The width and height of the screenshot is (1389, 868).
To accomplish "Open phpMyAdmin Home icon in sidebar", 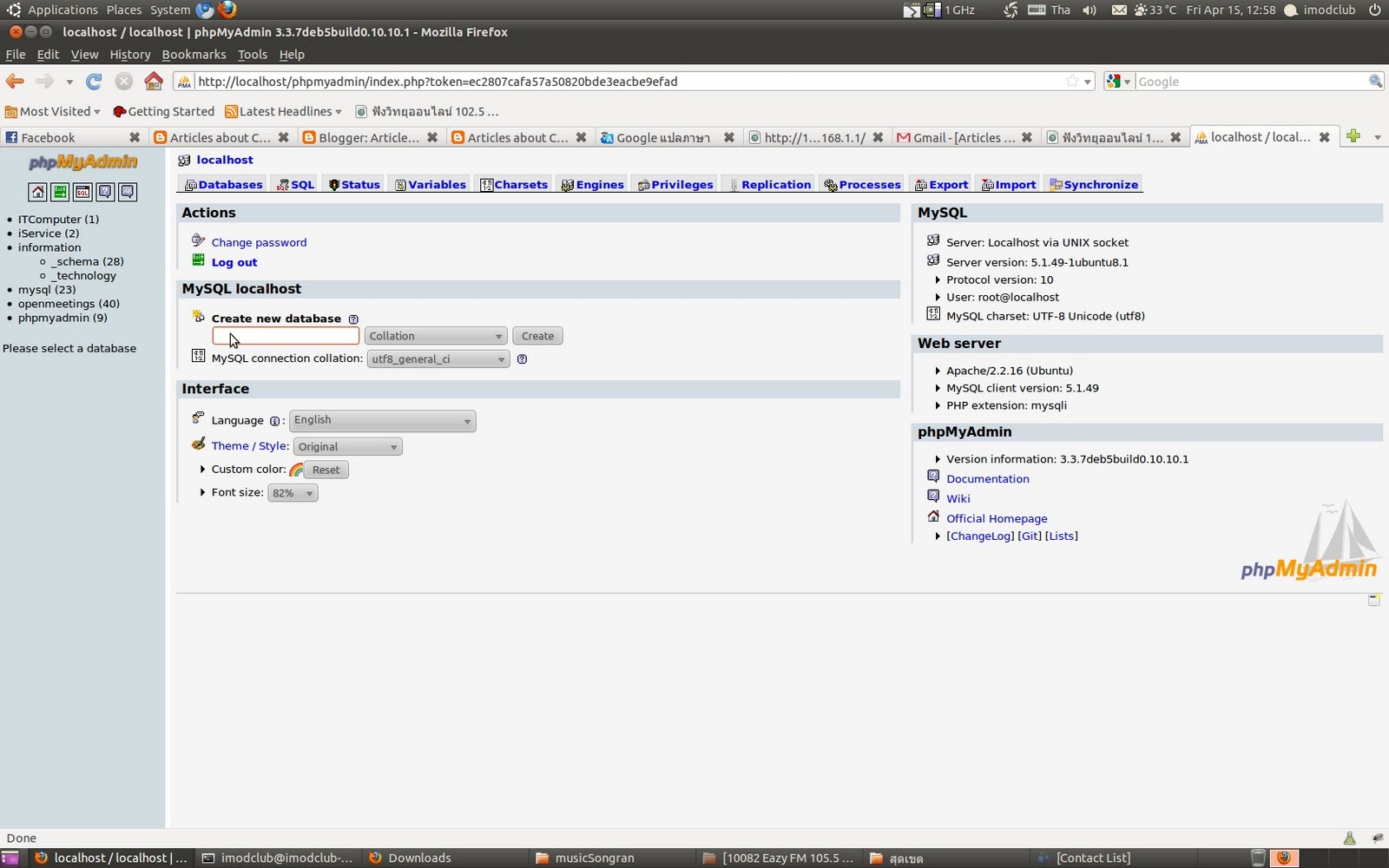I will pos(37,192).
